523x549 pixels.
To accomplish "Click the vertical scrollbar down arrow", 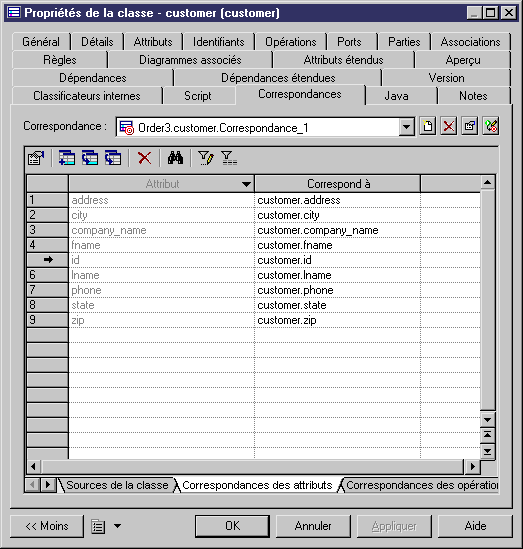I will (487, 419).
